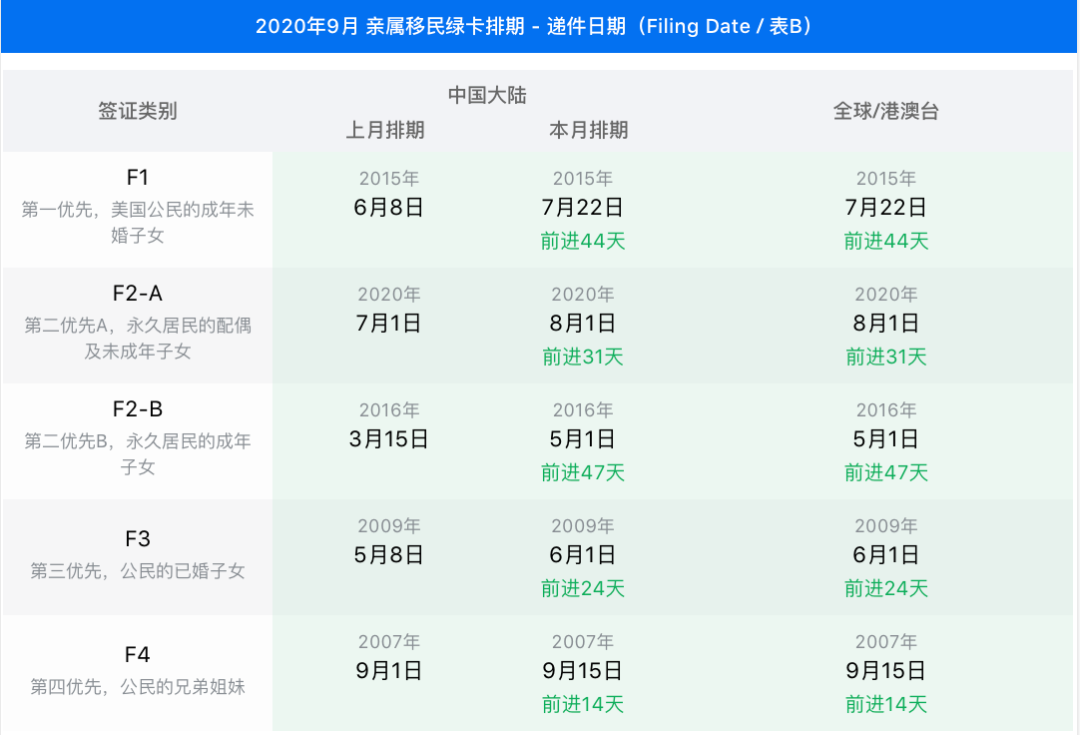The height and width of the screenshot is (735, 1080).
Task: Click description 第二优先A,永久居民的配偶及未成年子女
Action: click(x=137, y=338)
